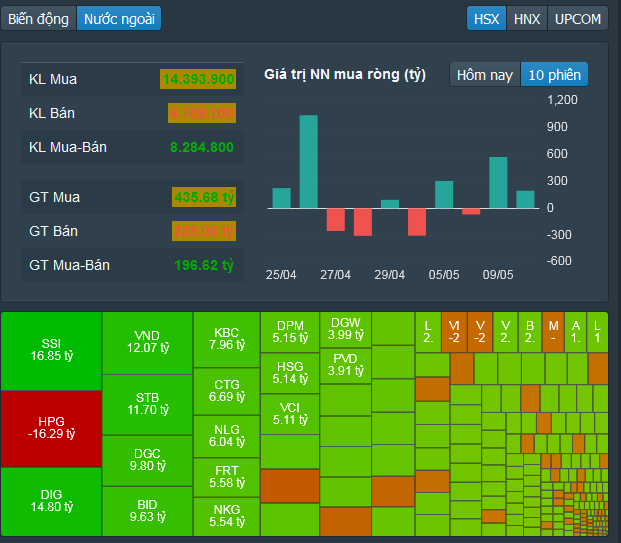This screenshot has width=621, height=543.
Task: Click the 29/04 date axis label
Action: (x=390, y=275)
